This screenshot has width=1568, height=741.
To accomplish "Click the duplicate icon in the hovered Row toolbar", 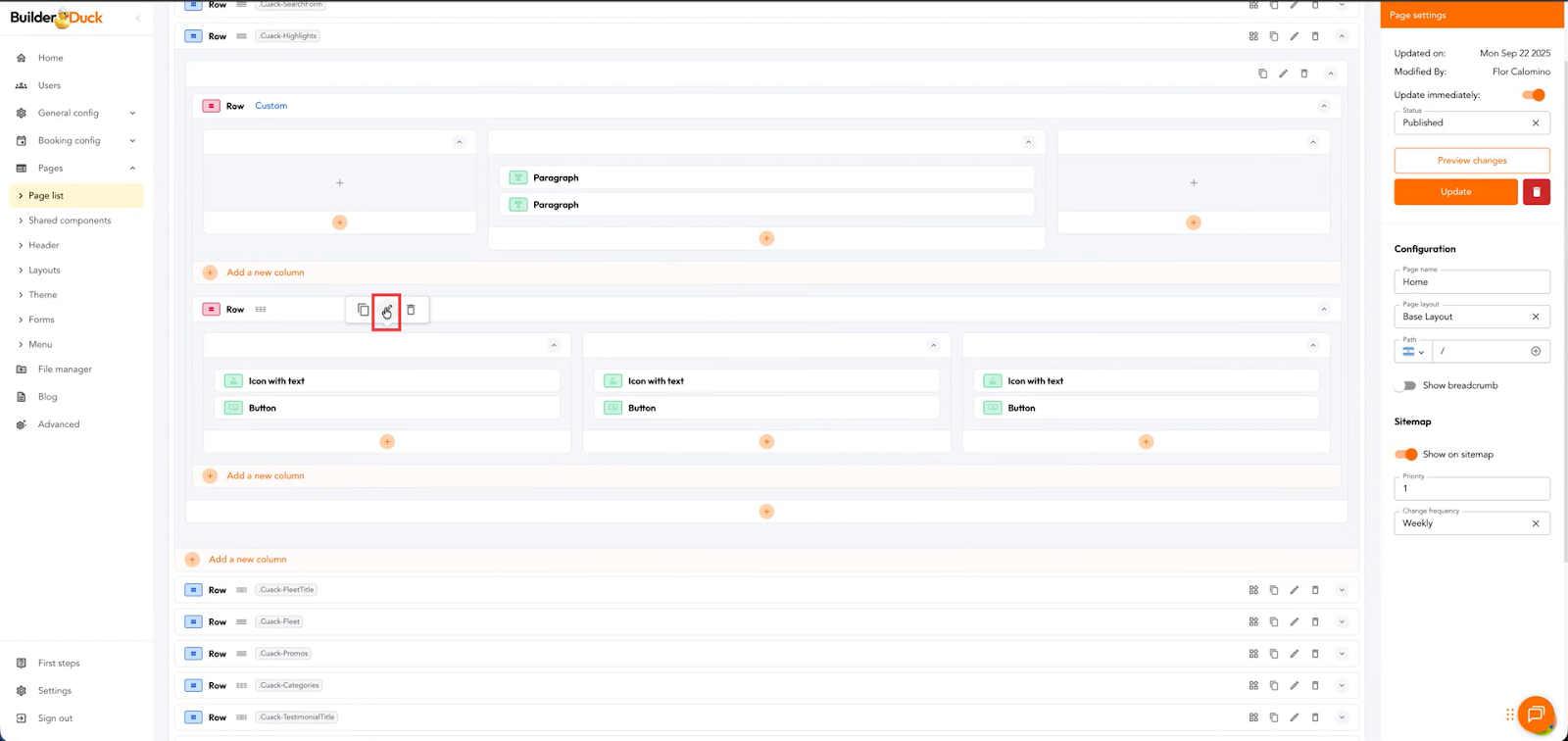I will [x=364, y=310].
